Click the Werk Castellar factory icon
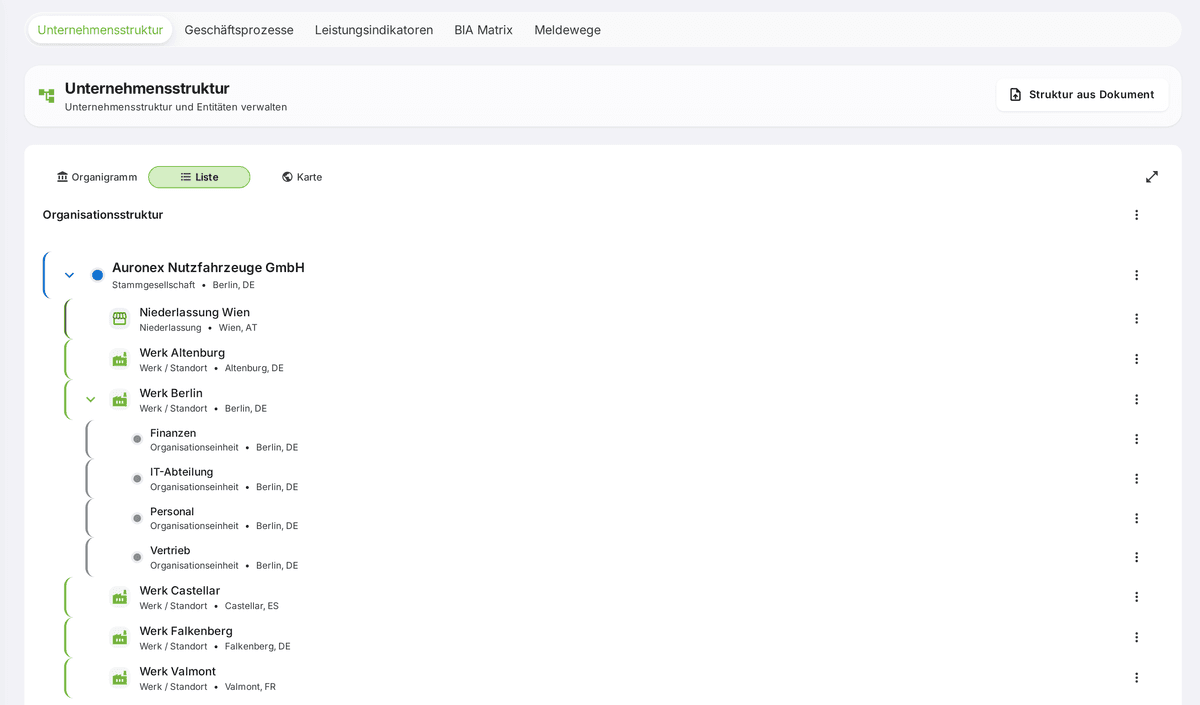The height and width of the screenshot is (705, 1200). pos(120,597)
